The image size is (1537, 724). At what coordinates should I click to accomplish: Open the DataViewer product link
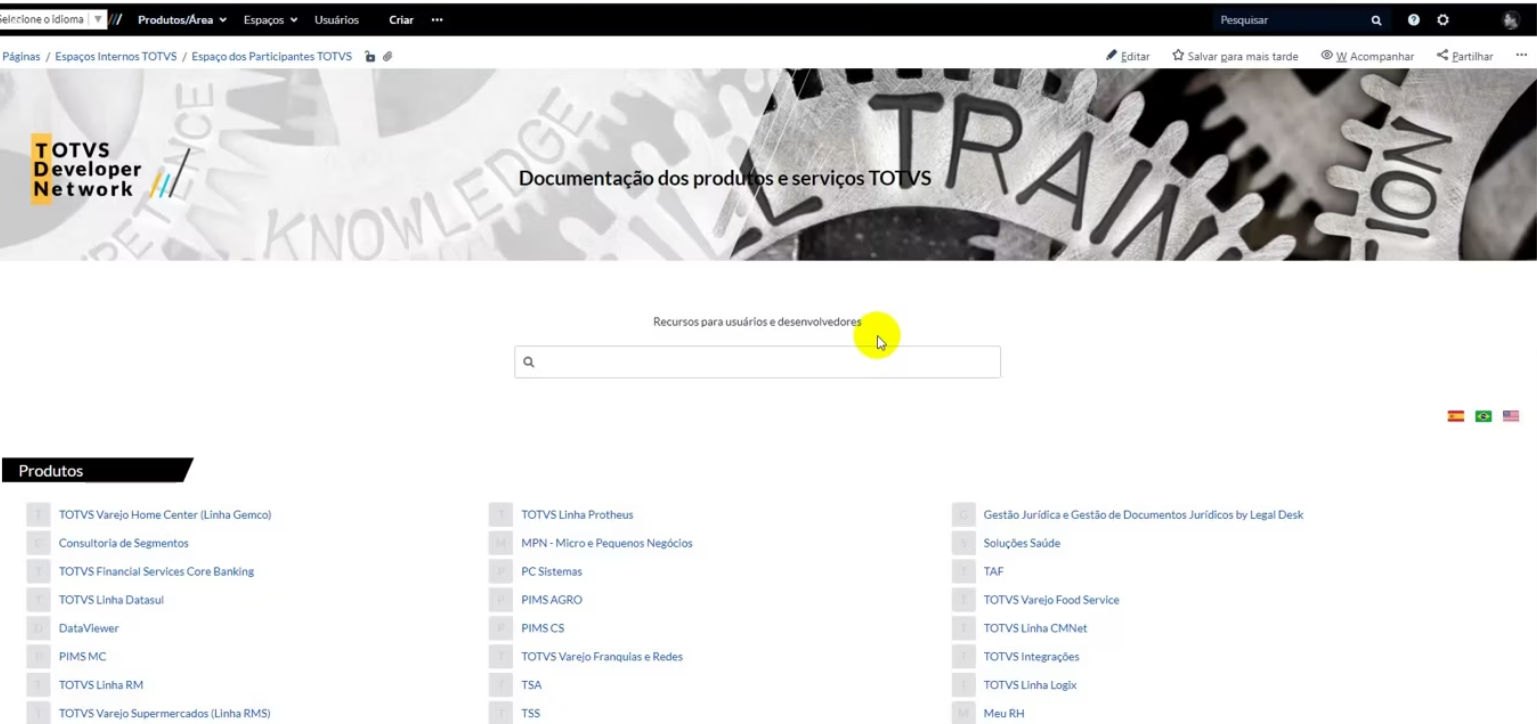(x=89, y=628)
